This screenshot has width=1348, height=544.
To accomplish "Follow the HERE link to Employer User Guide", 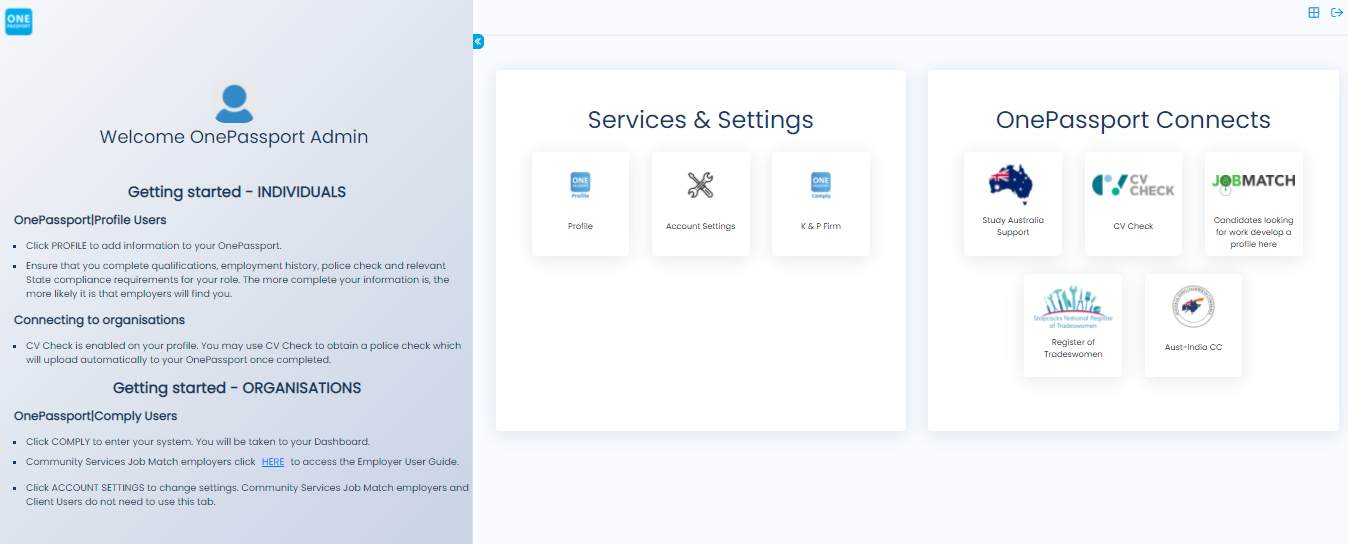I will [273, 462].
